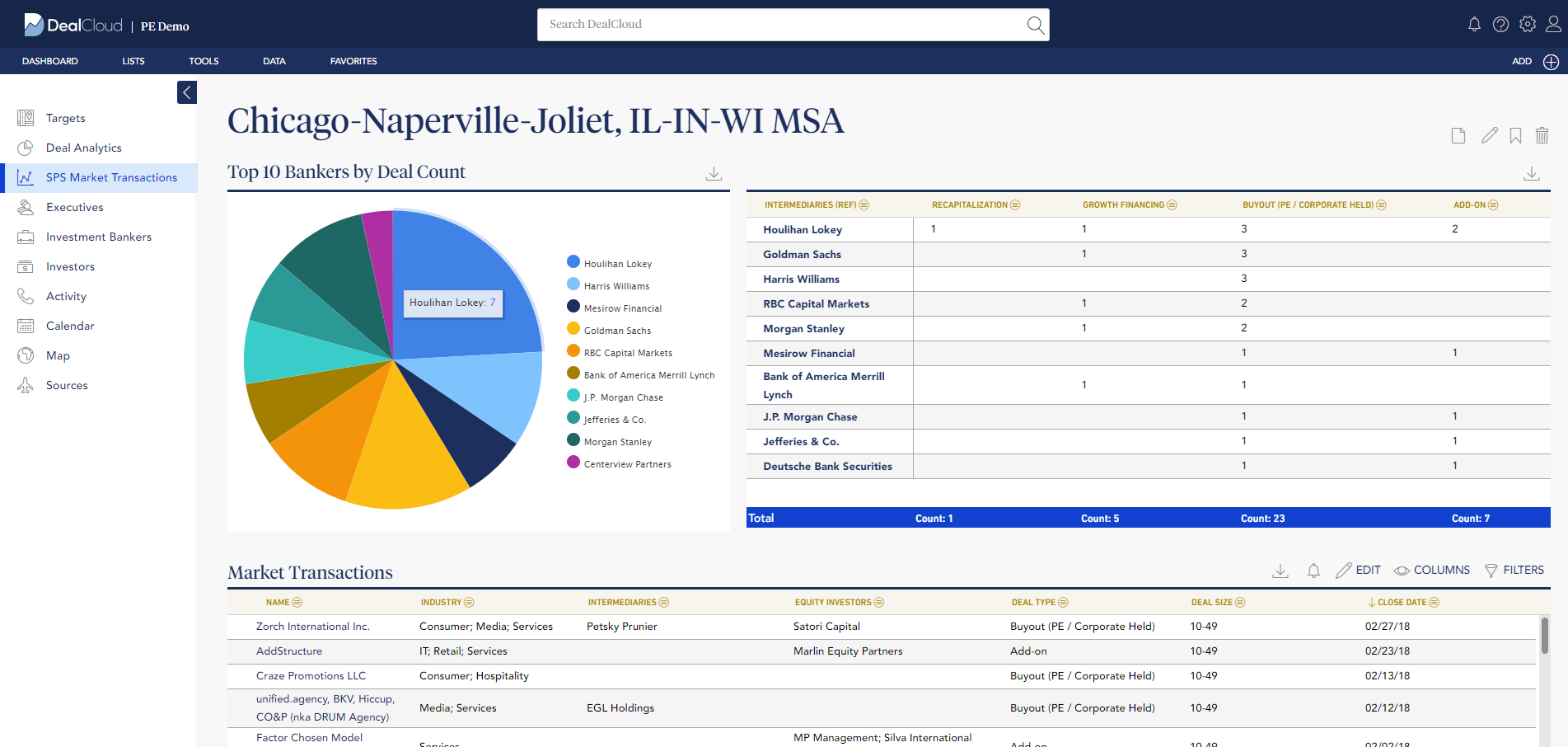Click the Market Transactions alert bell
The height and width of the screenshot is (747, 1568).
[x=1313, y=571]
